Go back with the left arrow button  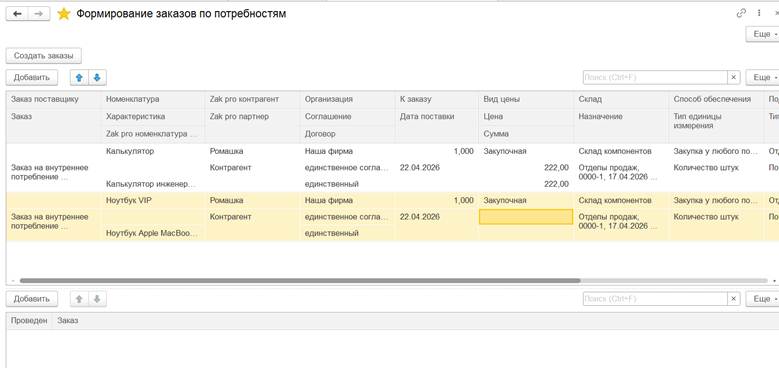(17, 14)
